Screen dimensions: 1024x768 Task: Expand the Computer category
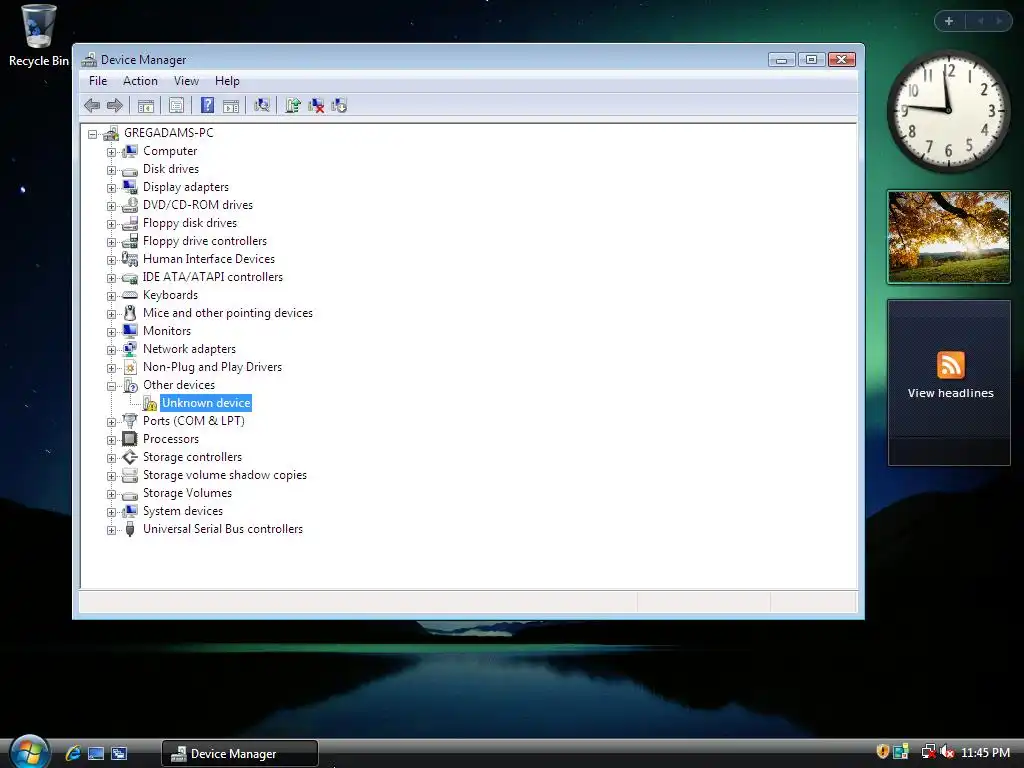coord(111,152)
